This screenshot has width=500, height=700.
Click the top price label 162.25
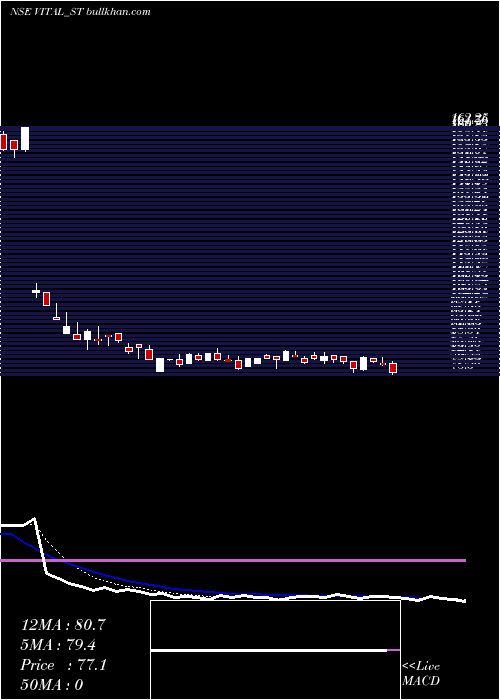click(x=469, y=118)
